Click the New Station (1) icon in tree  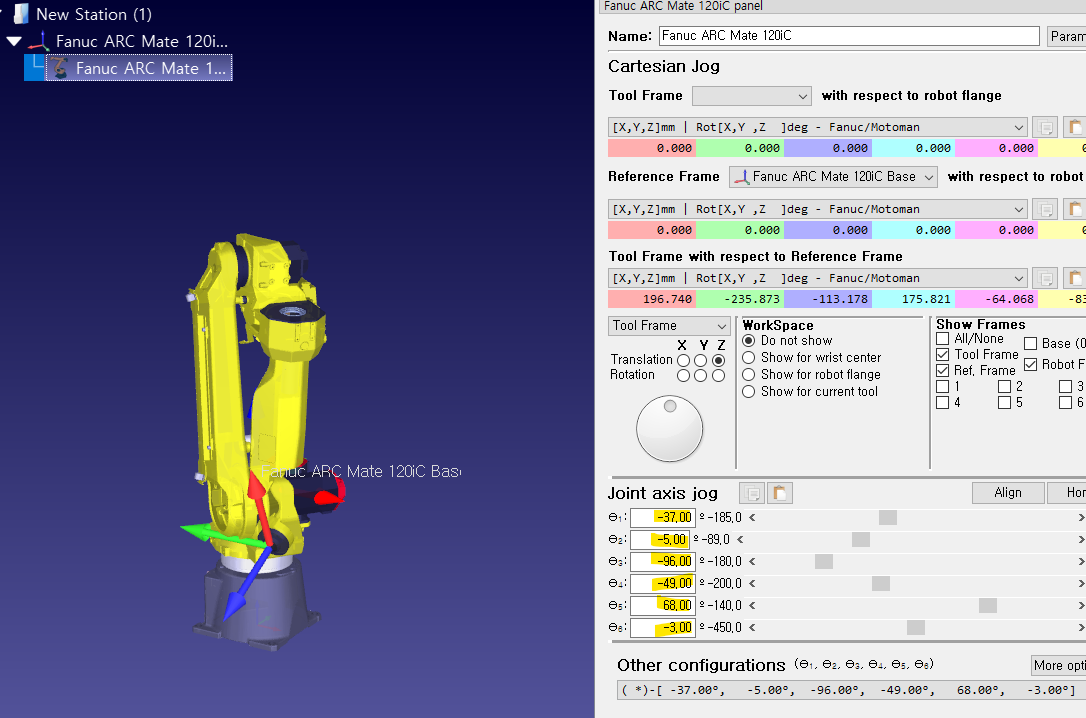tap(21, 14)
